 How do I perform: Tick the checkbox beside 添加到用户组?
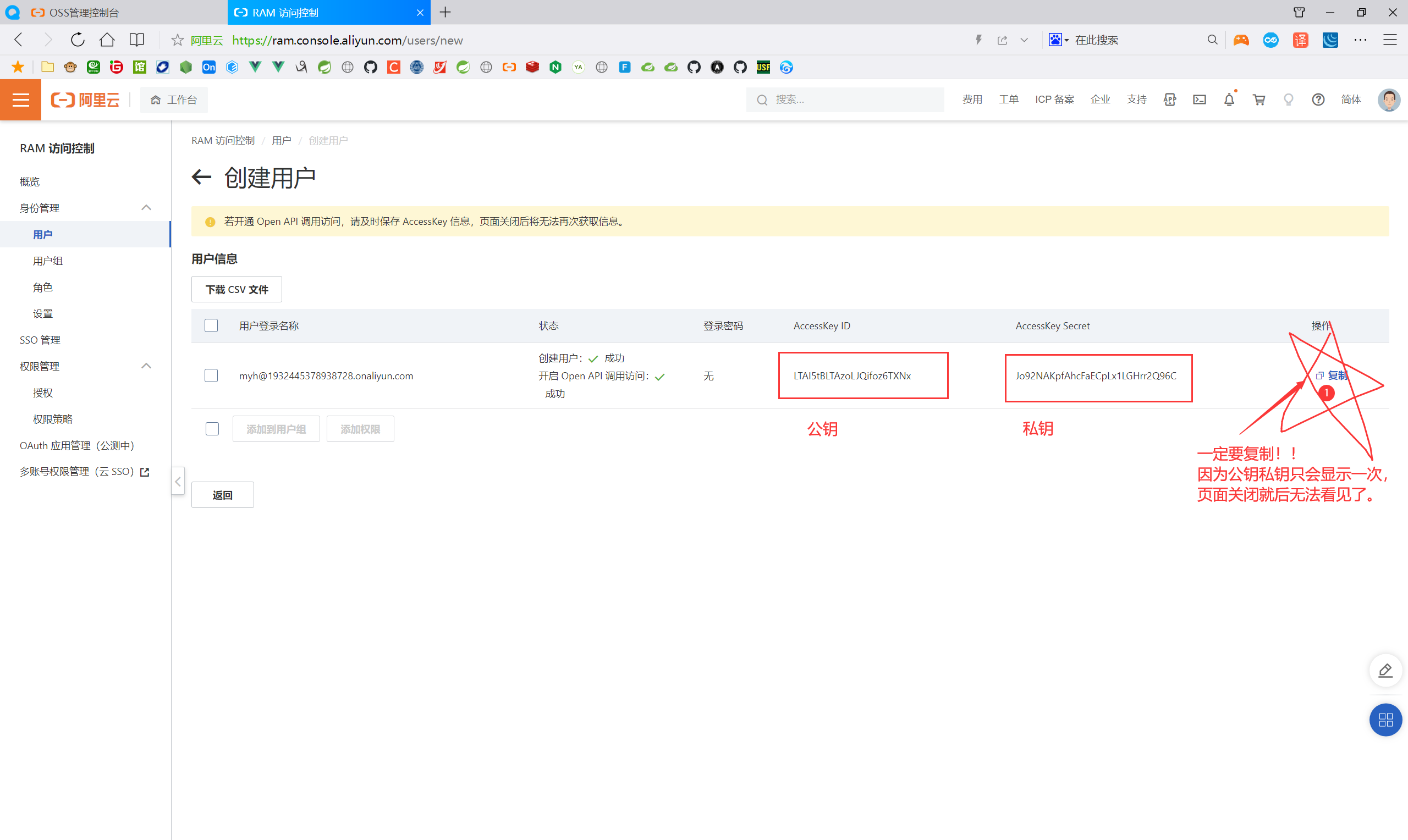click(212, 429)
